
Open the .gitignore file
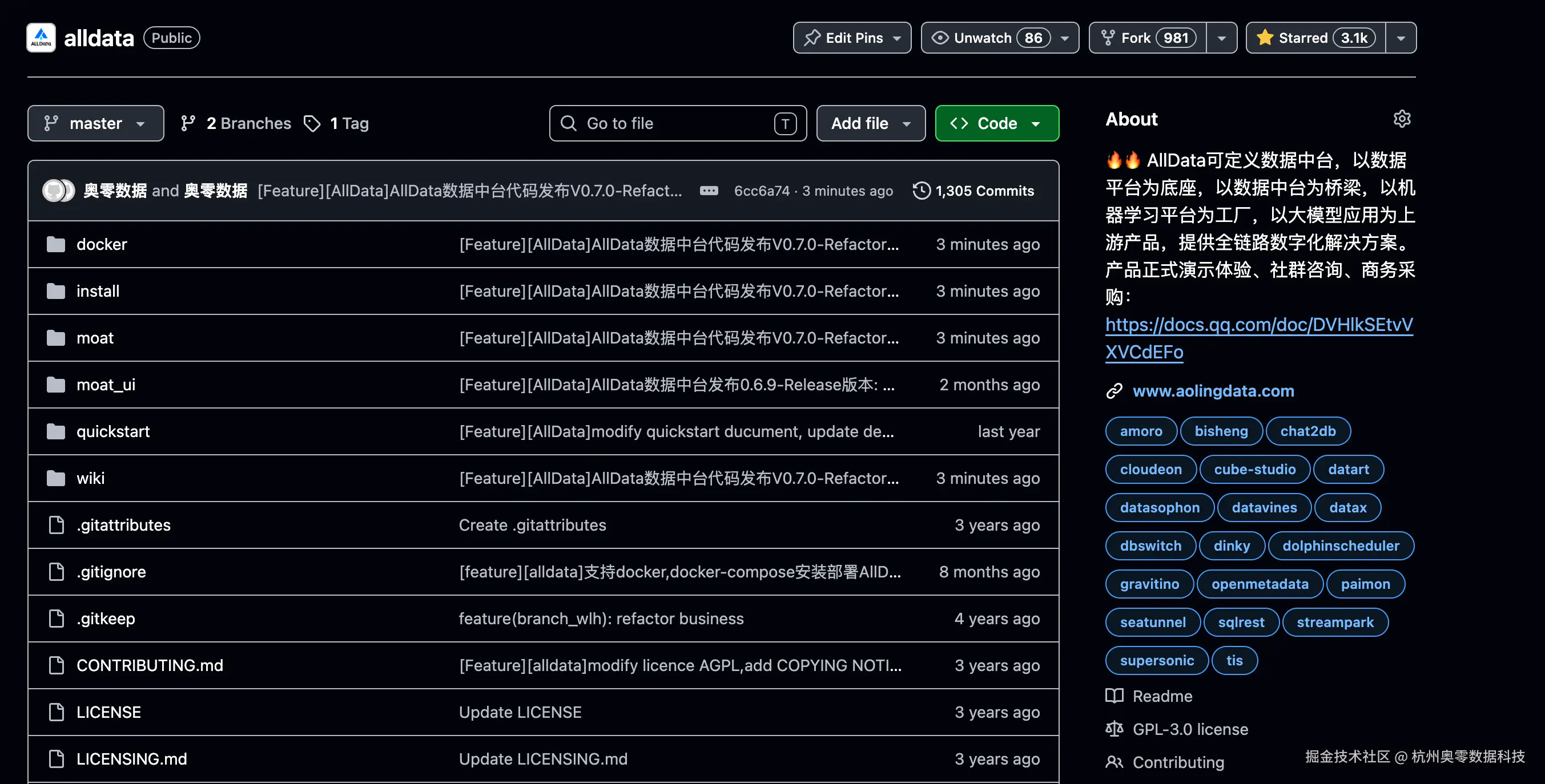(111, 571)
